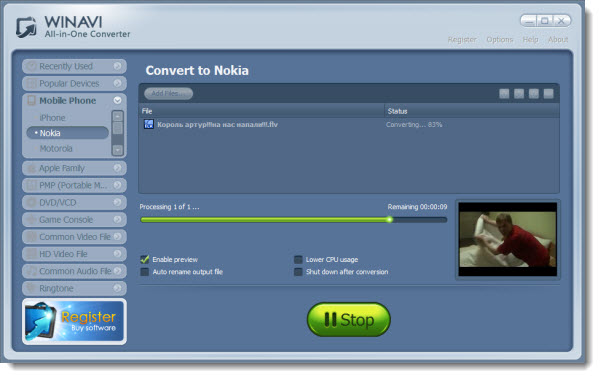
Task: Click the Status column header
Action: tap(472, 111)
